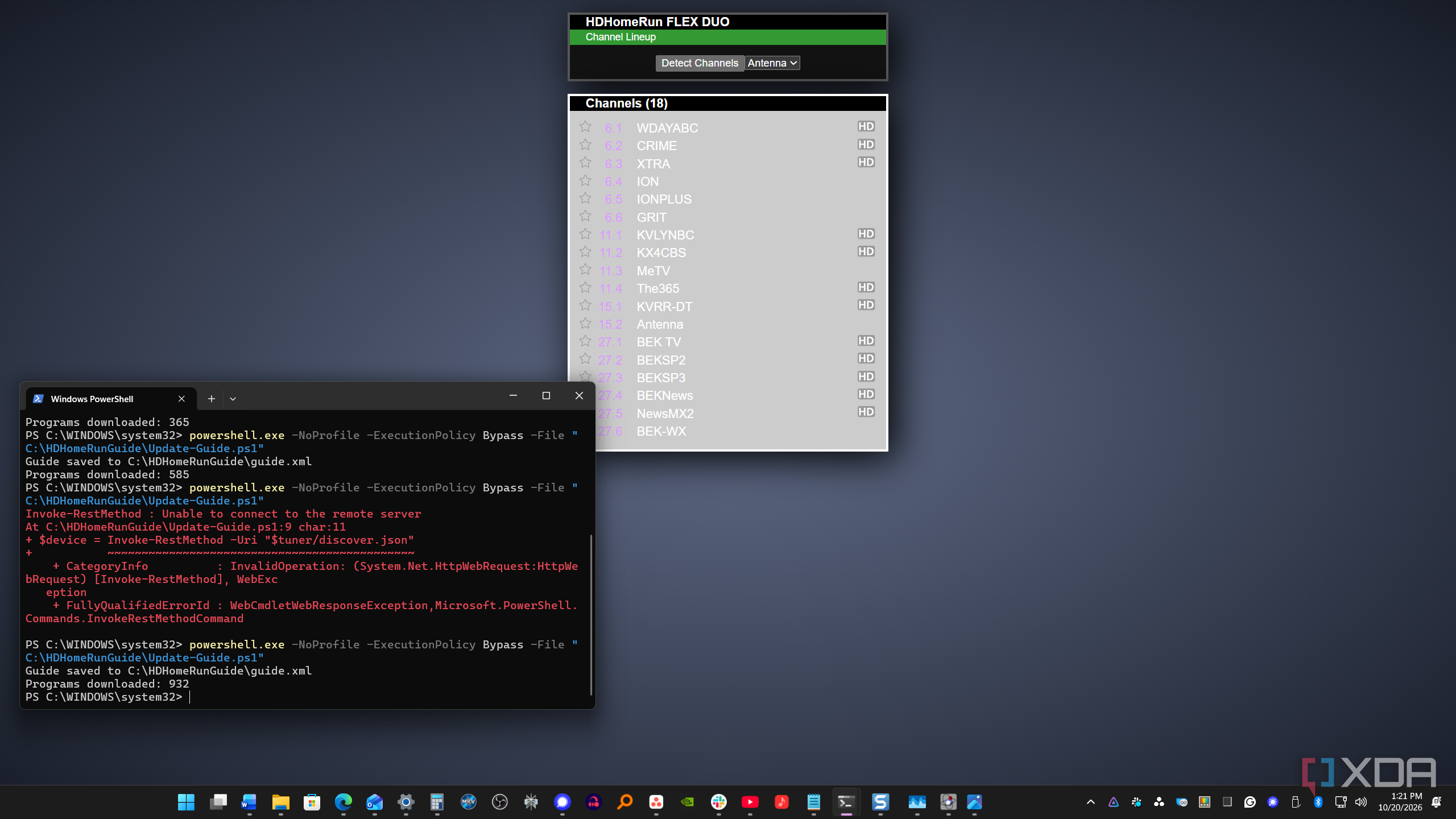
Task: Toggle the star beside 6.5 IONPLUS
Action: click(585, 198)
